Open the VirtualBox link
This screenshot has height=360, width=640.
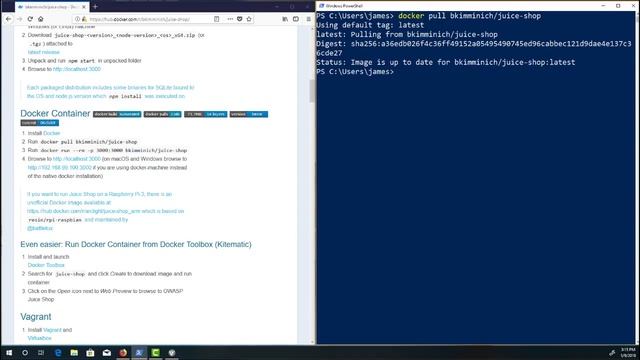click(x=39, y=338)
